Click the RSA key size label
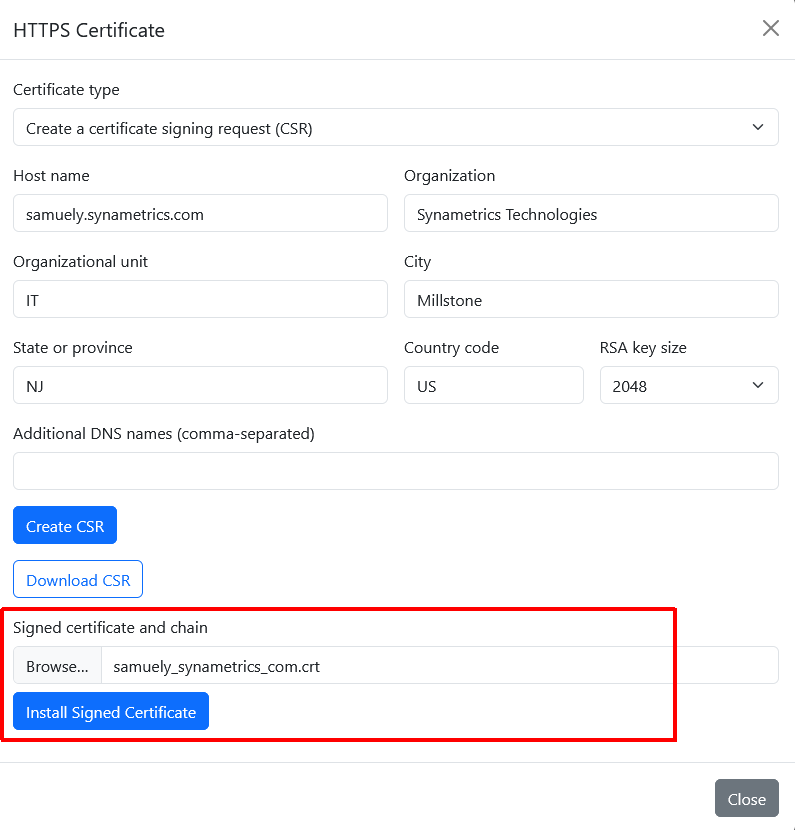 (643, 348)
